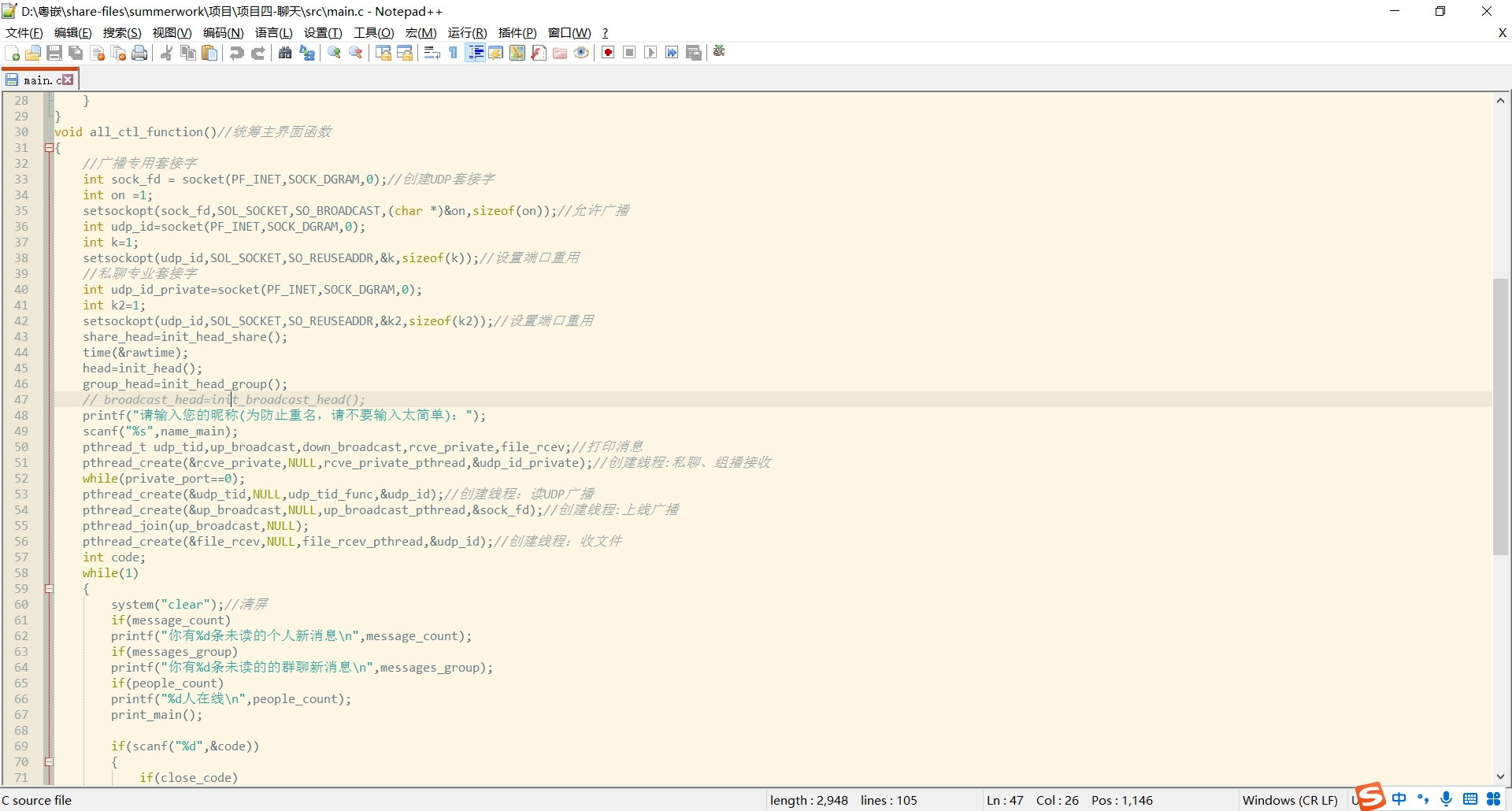The width and height of the screenshot is (1512, 811).
Task: Open the 宏(M) menu
Action: point(421,33)
